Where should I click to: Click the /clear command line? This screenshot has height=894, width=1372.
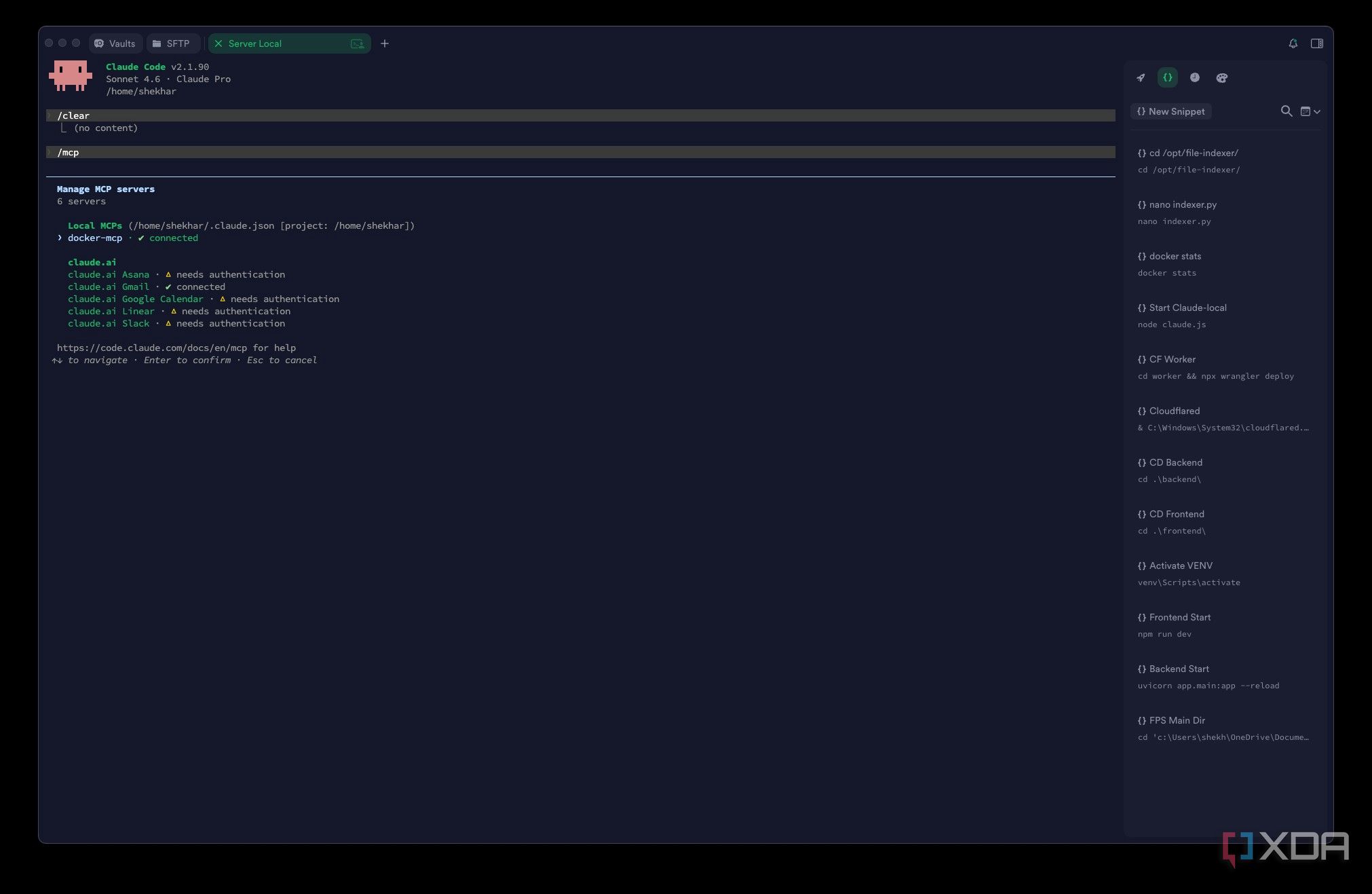point(581,115)
